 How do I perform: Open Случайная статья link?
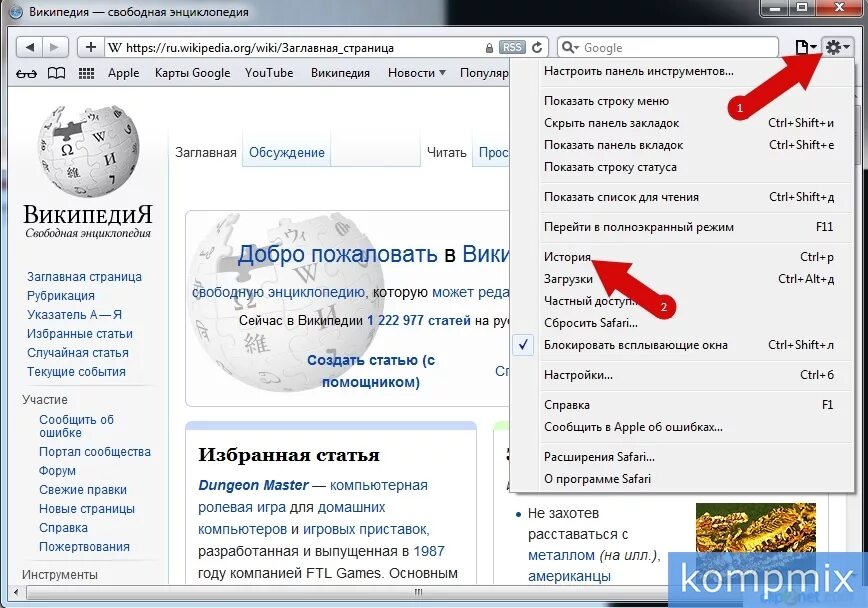[78, 353]
